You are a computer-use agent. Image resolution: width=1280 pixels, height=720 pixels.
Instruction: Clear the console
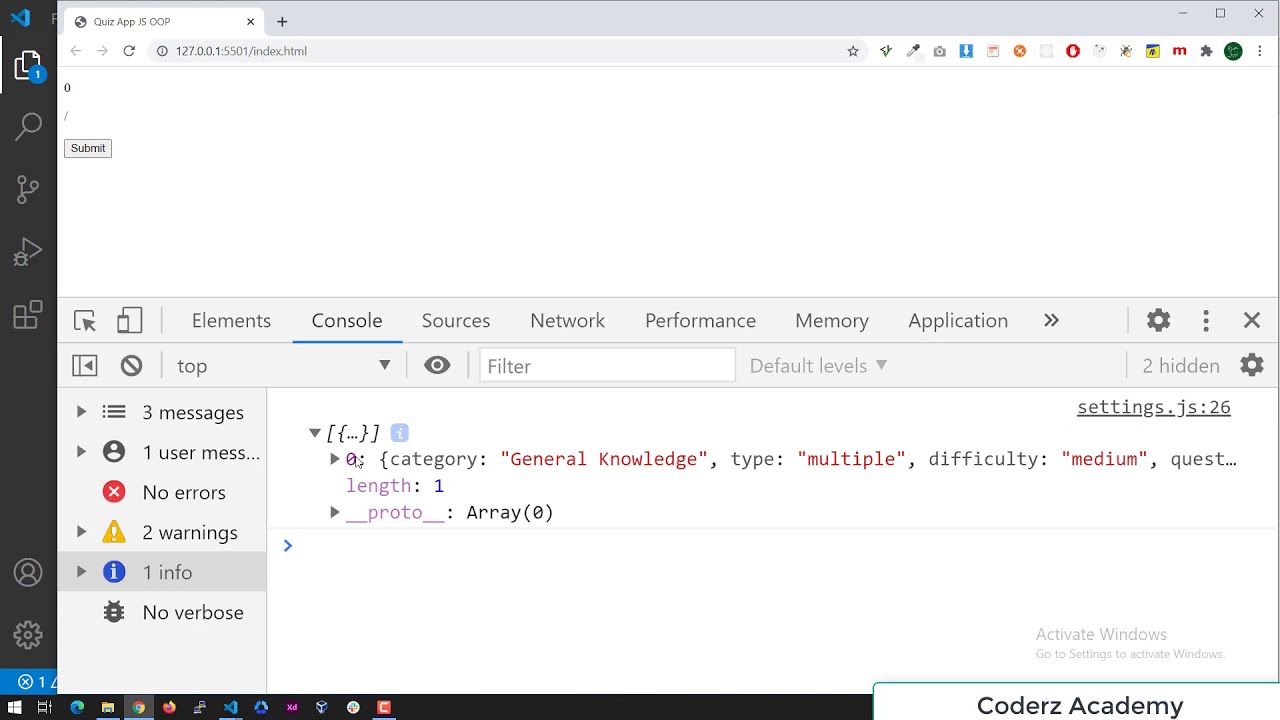click(x=131, y=366)
